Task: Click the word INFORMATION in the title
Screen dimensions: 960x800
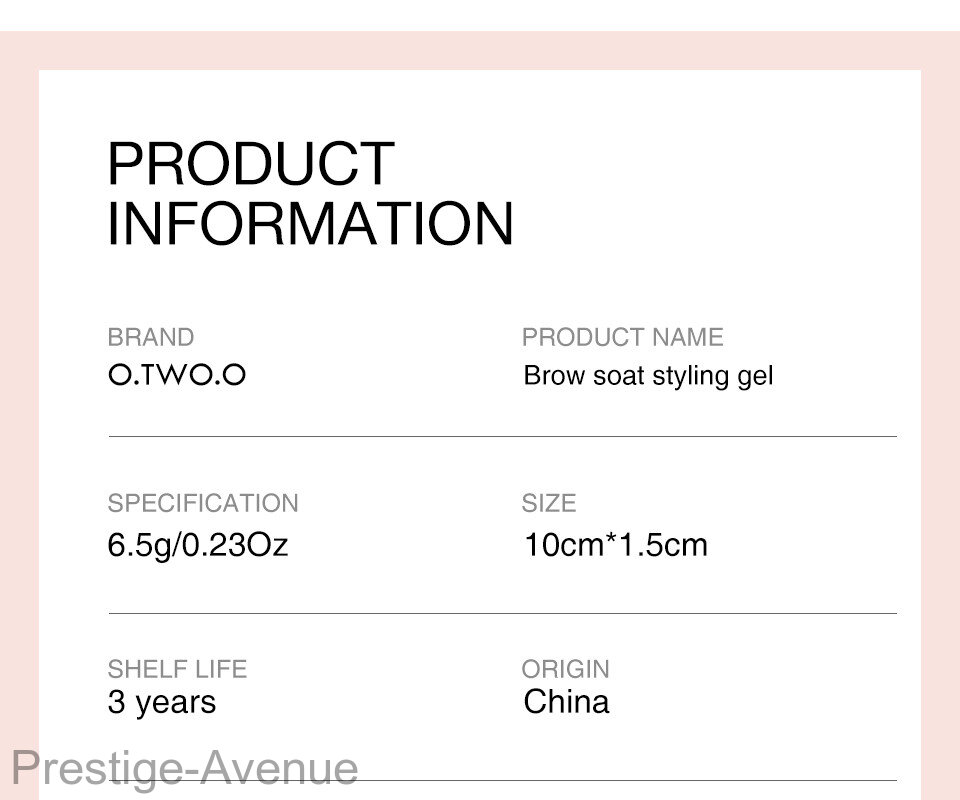Action: 310,223
